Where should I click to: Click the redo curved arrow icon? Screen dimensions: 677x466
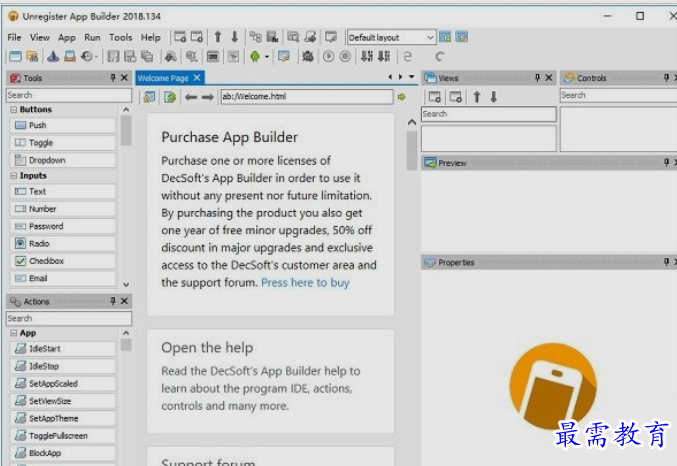pyautogui.click(x=440, y=57)
